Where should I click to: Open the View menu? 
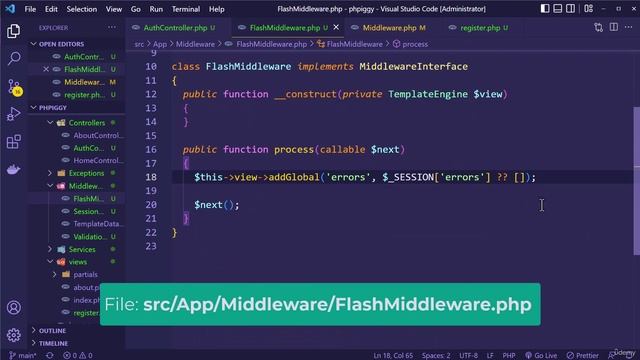114,9
